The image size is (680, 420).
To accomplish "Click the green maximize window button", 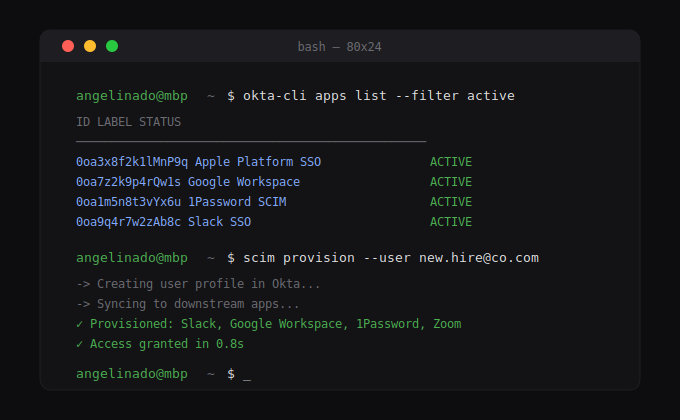I will [x=112, y=46].
